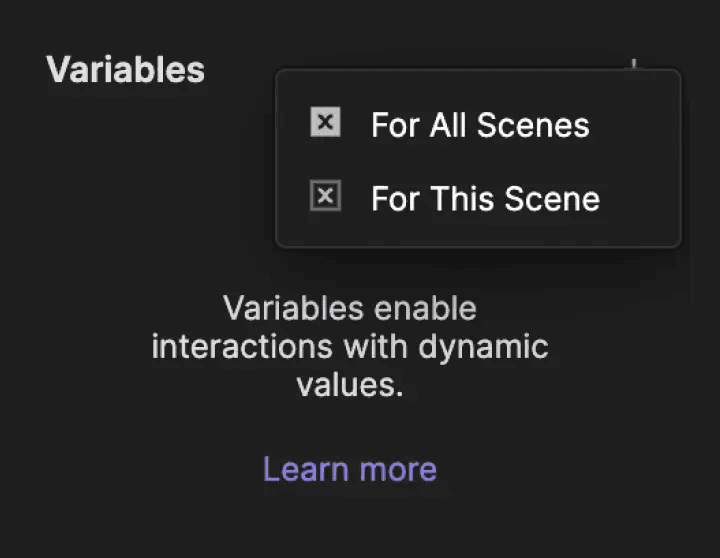Viewport: 720px width, 558px height.
Task: Click the Variables panel heading
Action: (125, 69)
